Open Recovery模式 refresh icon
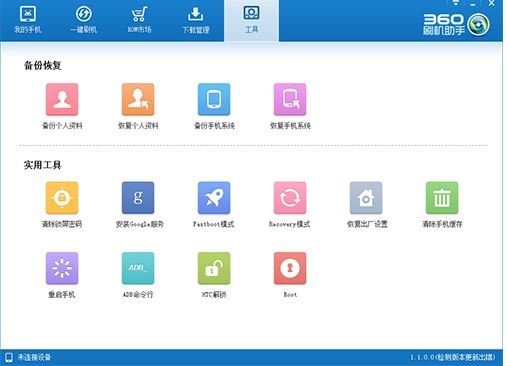The image size is (507, 366). (x=290, y=198)
